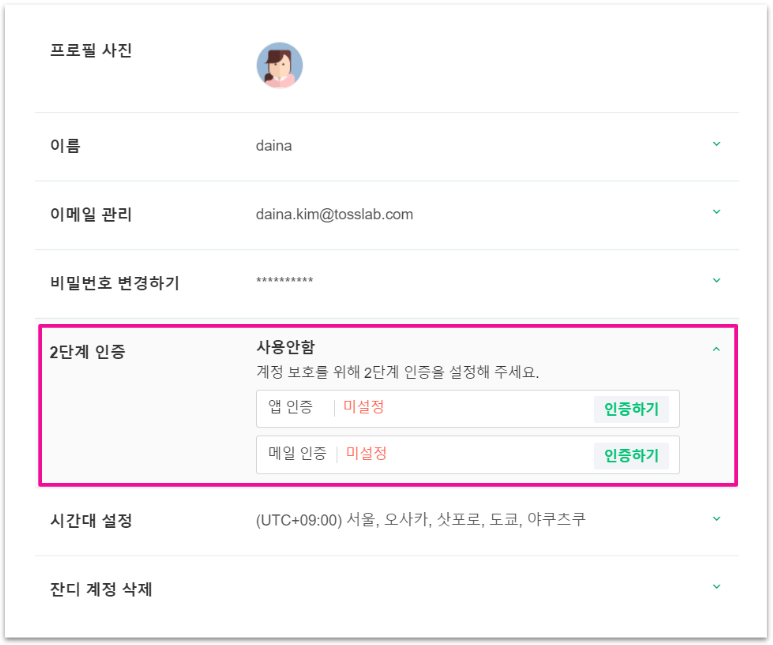Click the profile picture avatar

click(279, 65)
